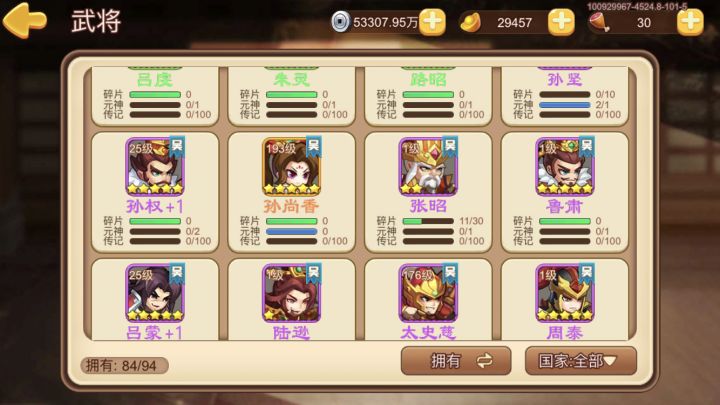Select the 周泰 hero portrait
Screen dimensions: 720x405
pos(564,293)
